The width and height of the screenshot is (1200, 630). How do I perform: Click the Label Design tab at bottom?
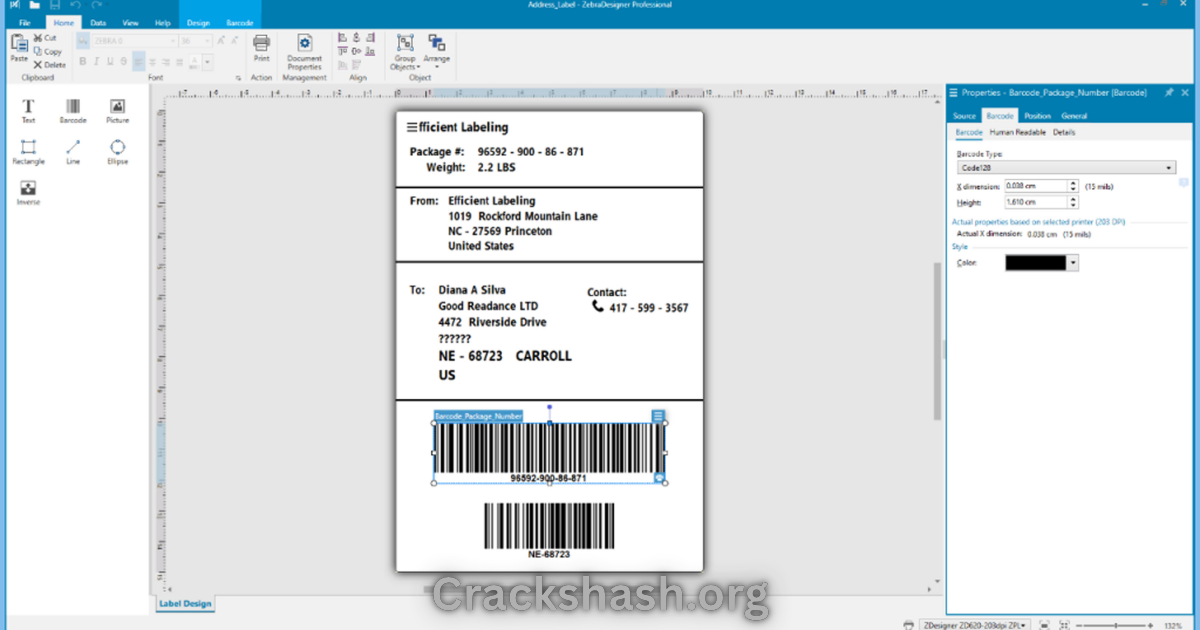[x=185, y=604]
